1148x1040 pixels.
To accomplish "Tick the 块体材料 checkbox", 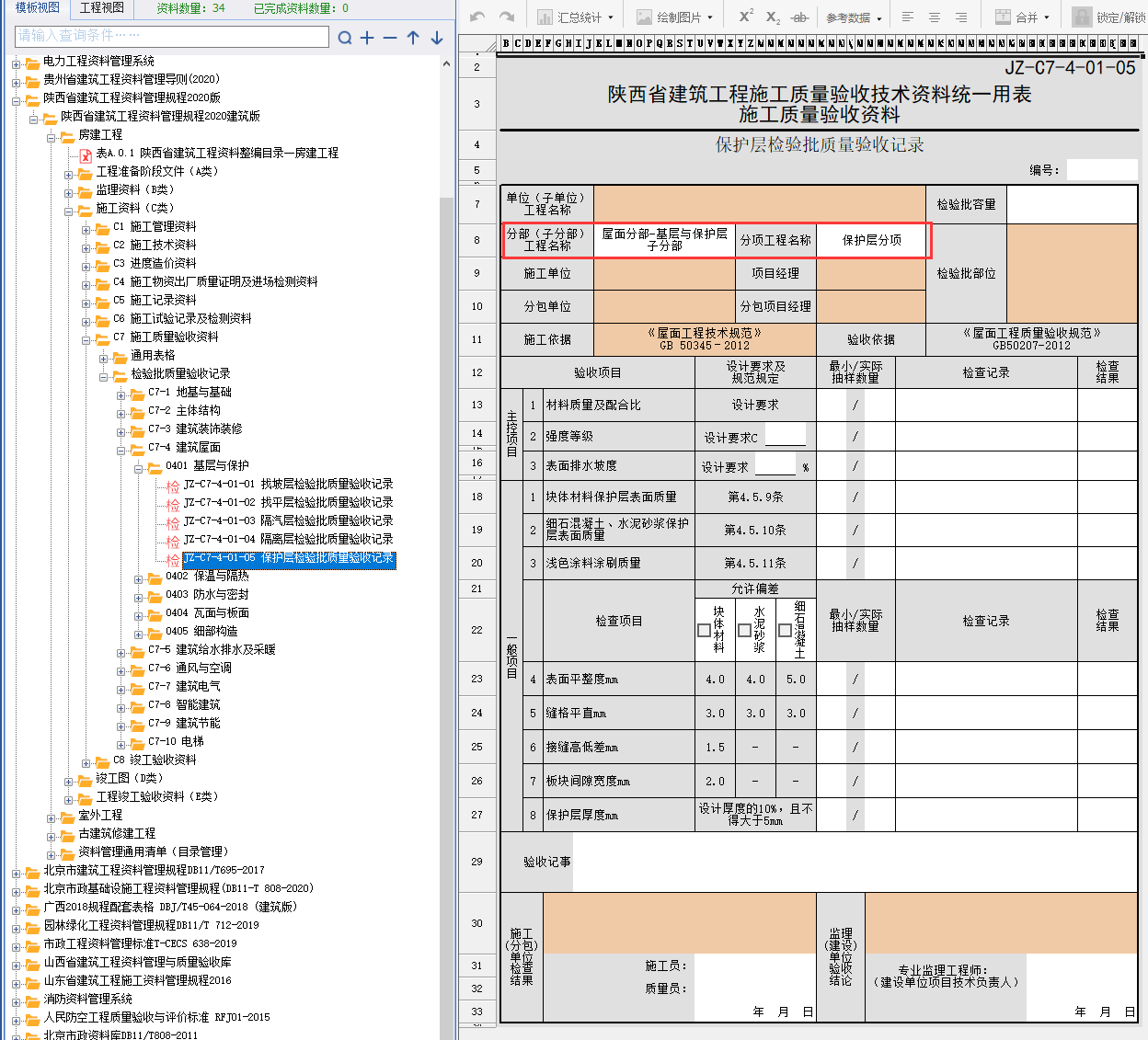I will (704, 631).
